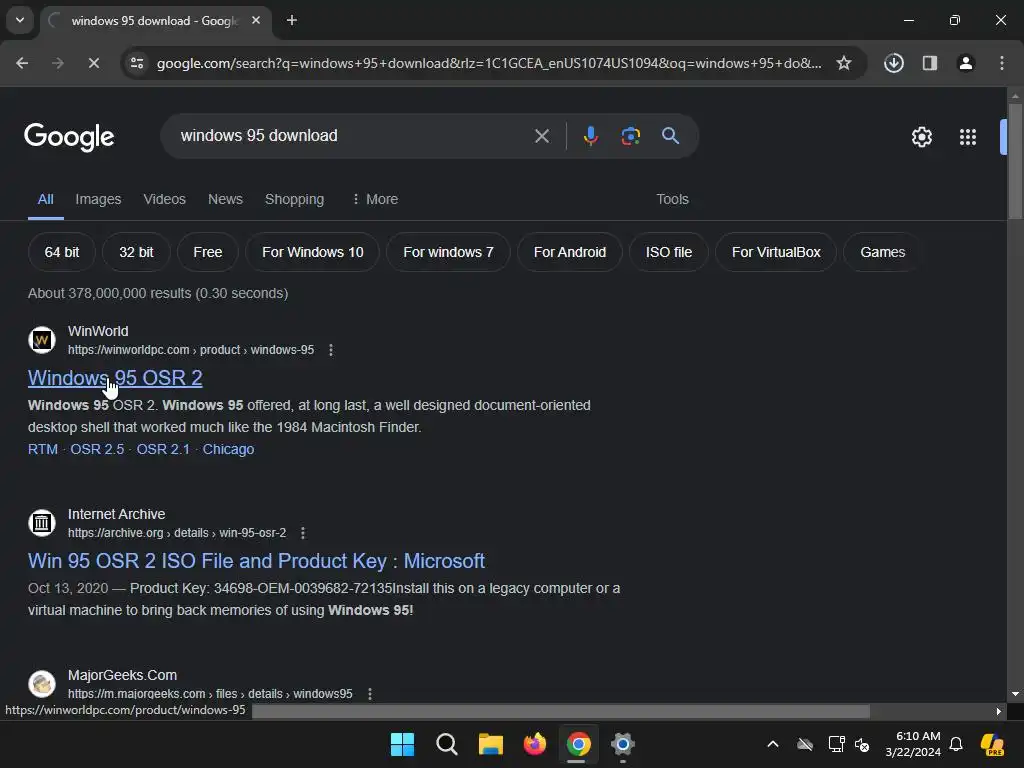
Task: Click the MajorGeeks.Com favicon
Action: [42, 684]
